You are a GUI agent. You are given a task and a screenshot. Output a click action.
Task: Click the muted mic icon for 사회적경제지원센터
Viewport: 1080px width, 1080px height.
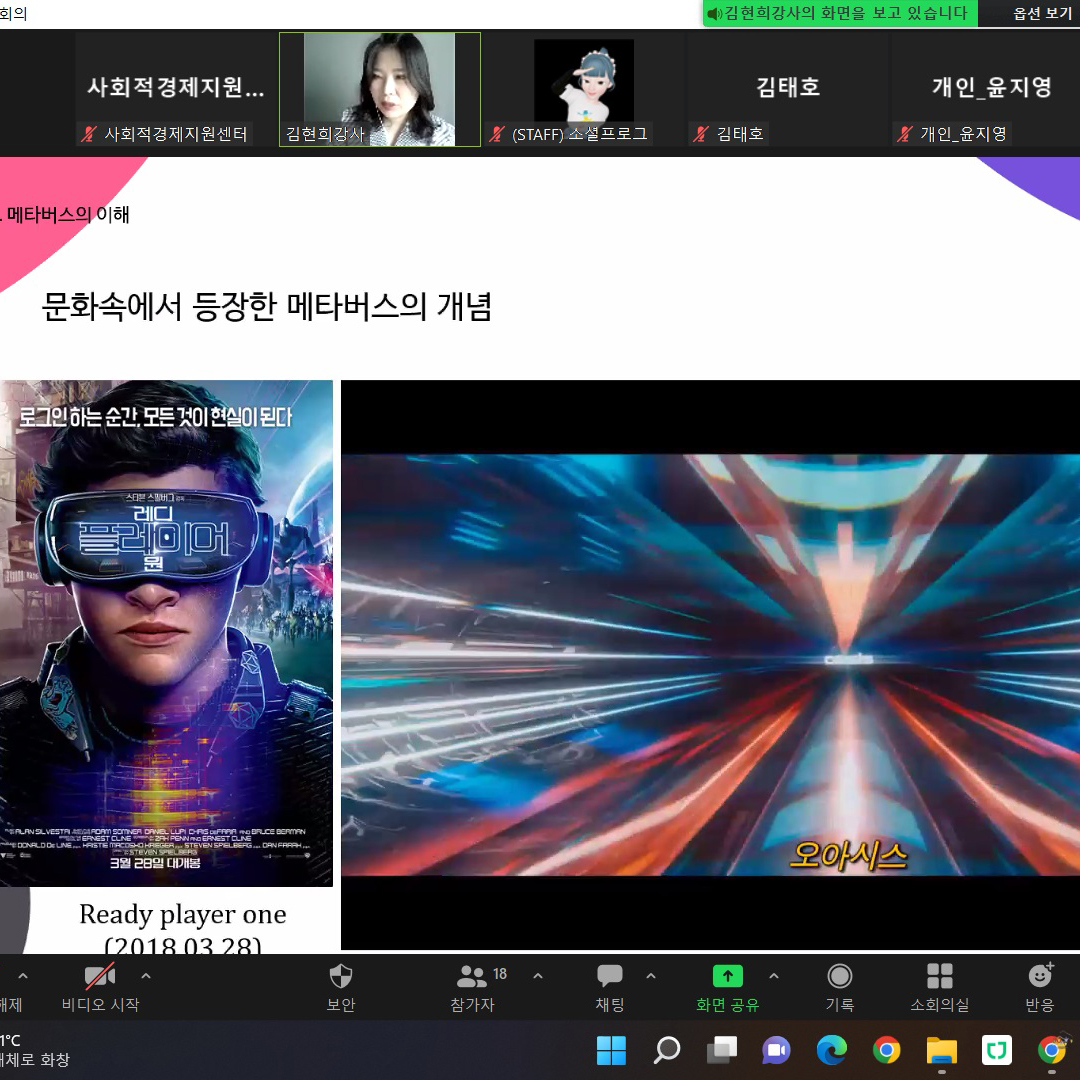tap(89, 134)
